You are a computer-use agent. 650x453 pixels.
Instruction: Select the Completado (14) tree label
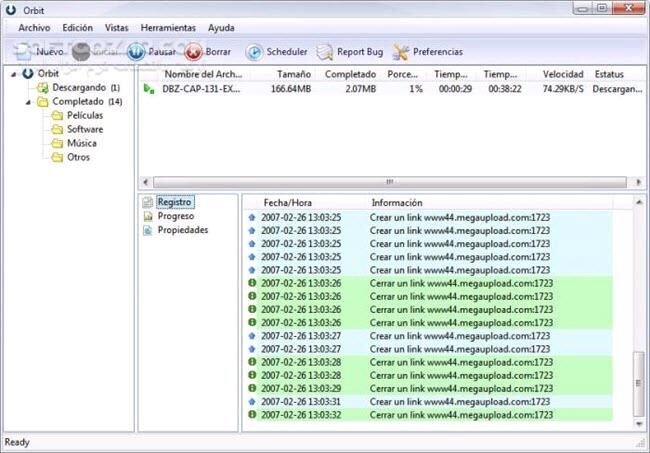click(x=87, y=102)
